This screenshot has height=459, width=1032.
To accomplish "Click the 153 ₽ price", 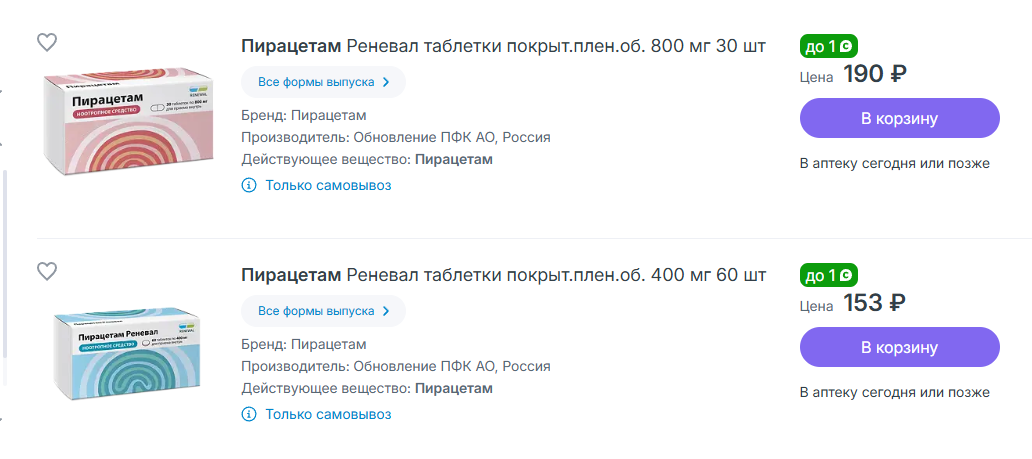I will click(x=875, y=303).
